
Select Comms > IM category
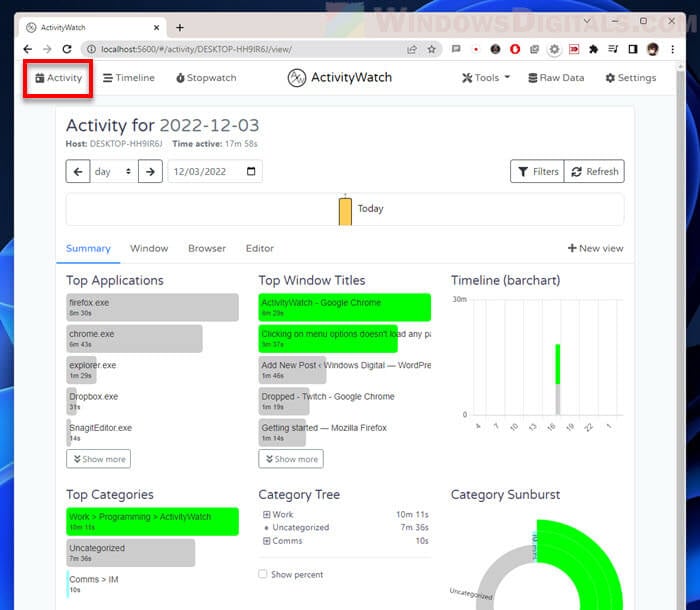pyautogui.click(x=93, y=584)
